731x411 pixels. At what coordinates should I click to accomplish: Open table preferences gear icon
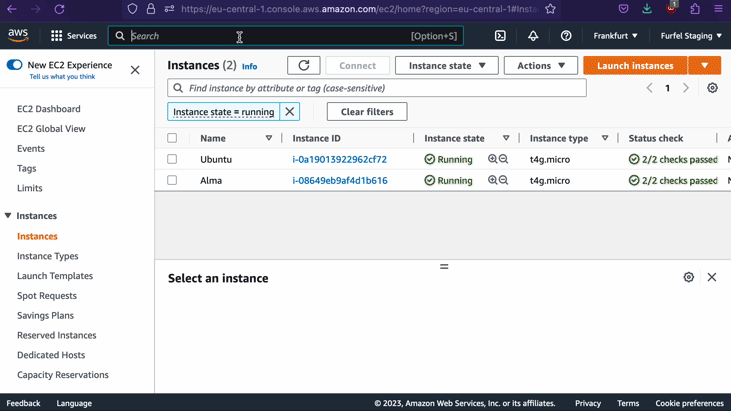(x=712, y=88)
